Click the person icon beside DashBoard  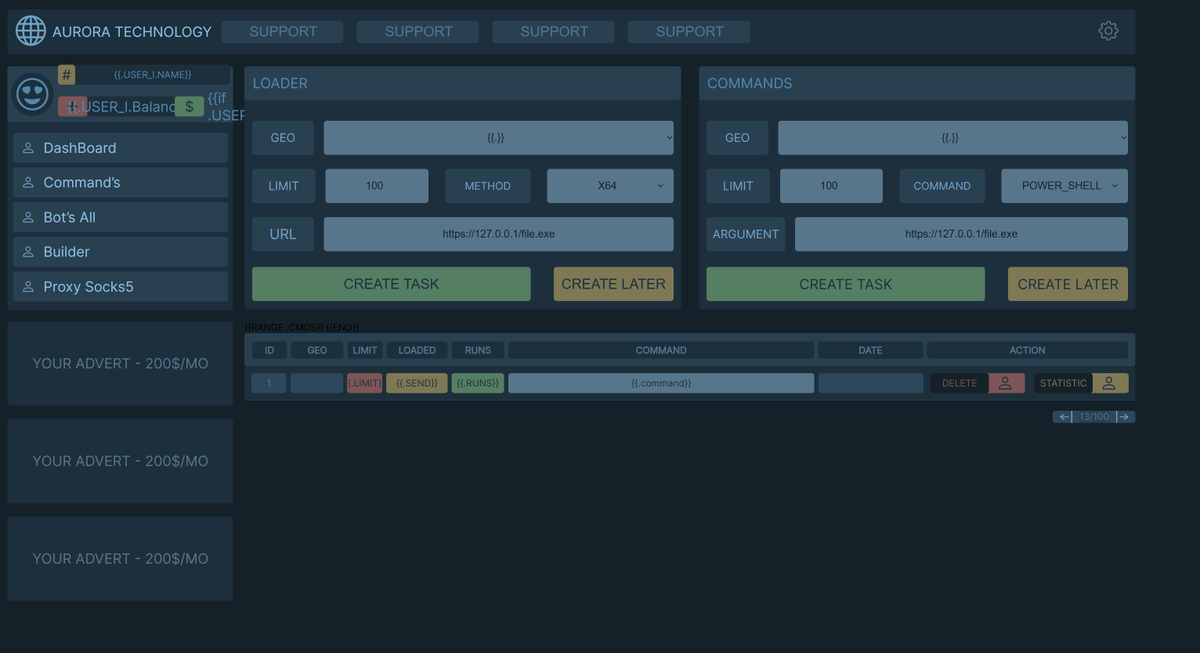pos(28,148)
